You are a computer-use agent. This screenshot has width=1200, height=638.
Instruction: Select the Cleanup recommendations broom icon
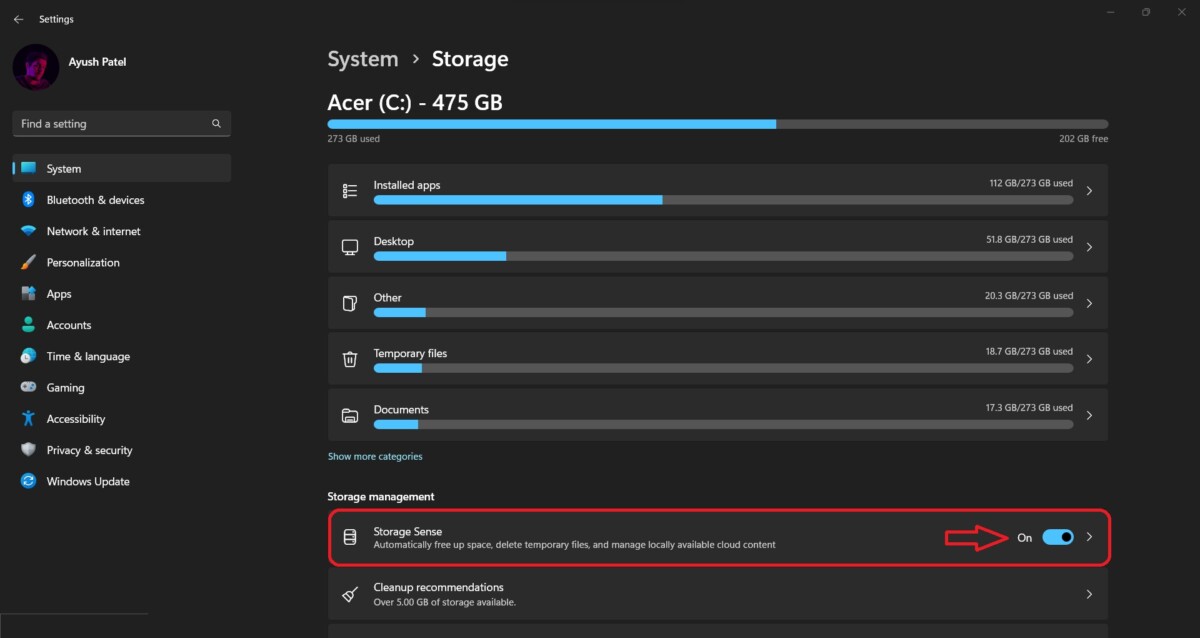click(350, 593)
